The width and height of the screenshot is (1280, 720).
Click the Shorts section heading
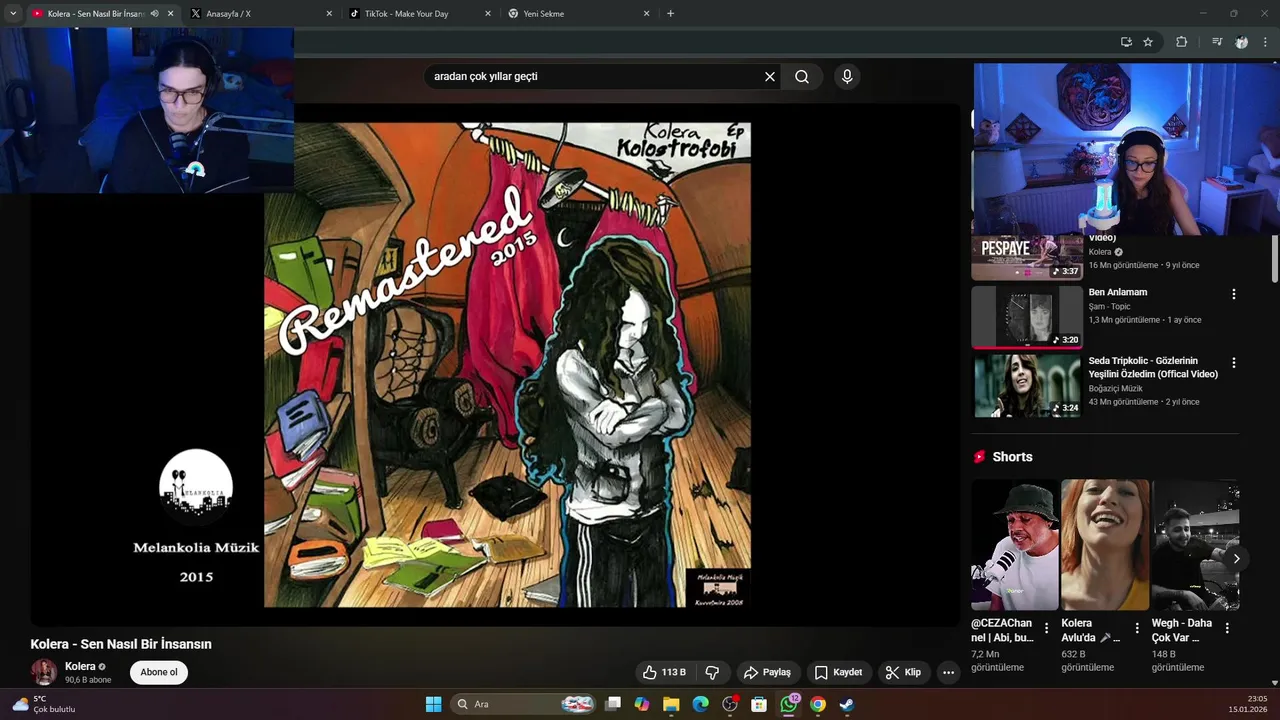click(x=1012, y=457)
